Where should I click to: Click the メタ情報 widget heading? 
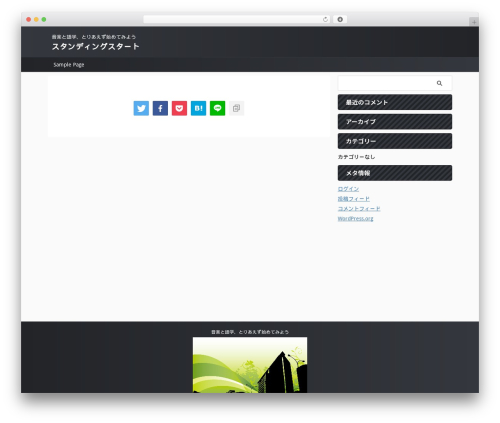(x=395, y=173)
